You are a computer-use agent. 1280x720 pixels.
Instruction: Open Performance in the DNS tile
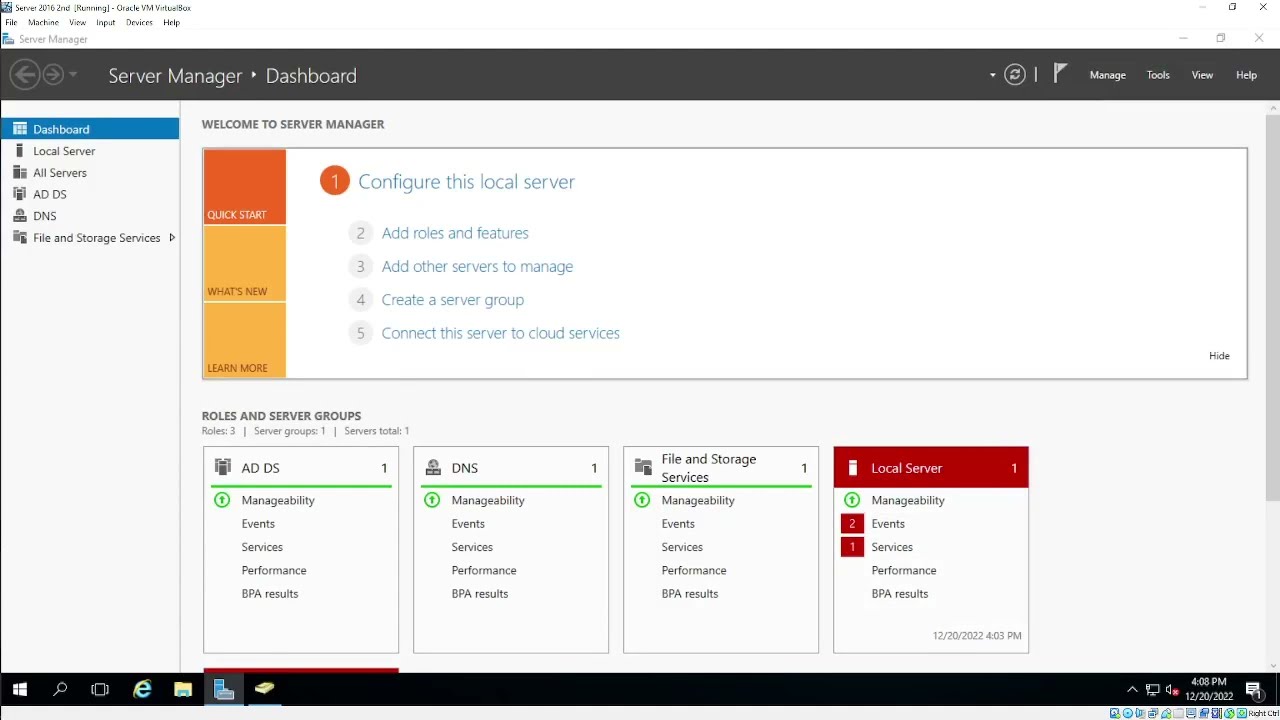coord(484,570)
